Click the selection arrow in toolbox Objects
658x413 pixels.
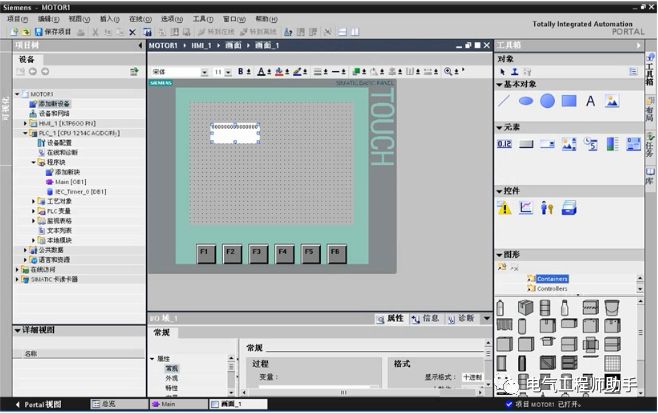click(x=502, y=72)
